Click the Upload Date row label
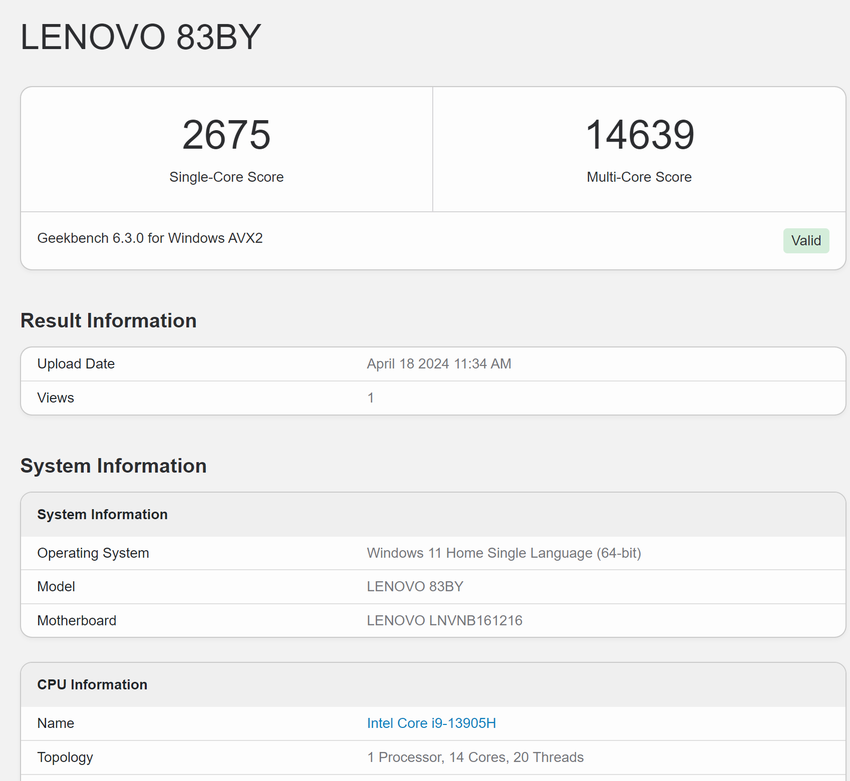 (x=76, y=364)
